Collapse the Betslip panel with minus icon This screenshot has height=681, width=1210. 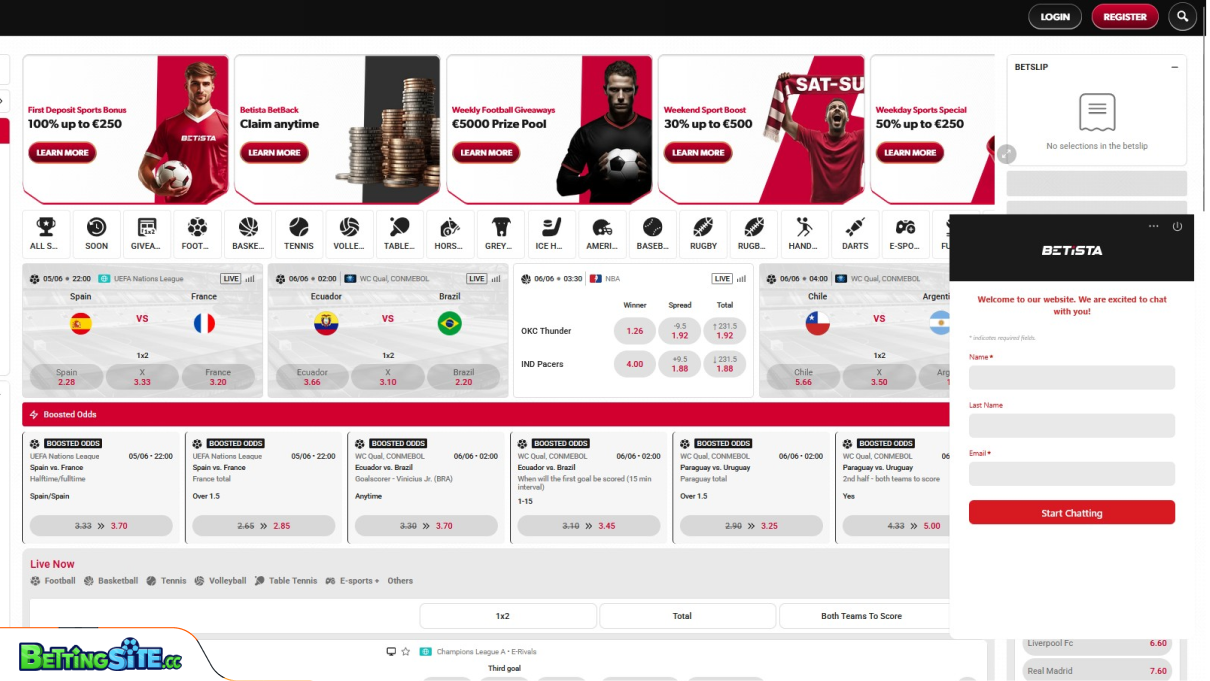1174,67
